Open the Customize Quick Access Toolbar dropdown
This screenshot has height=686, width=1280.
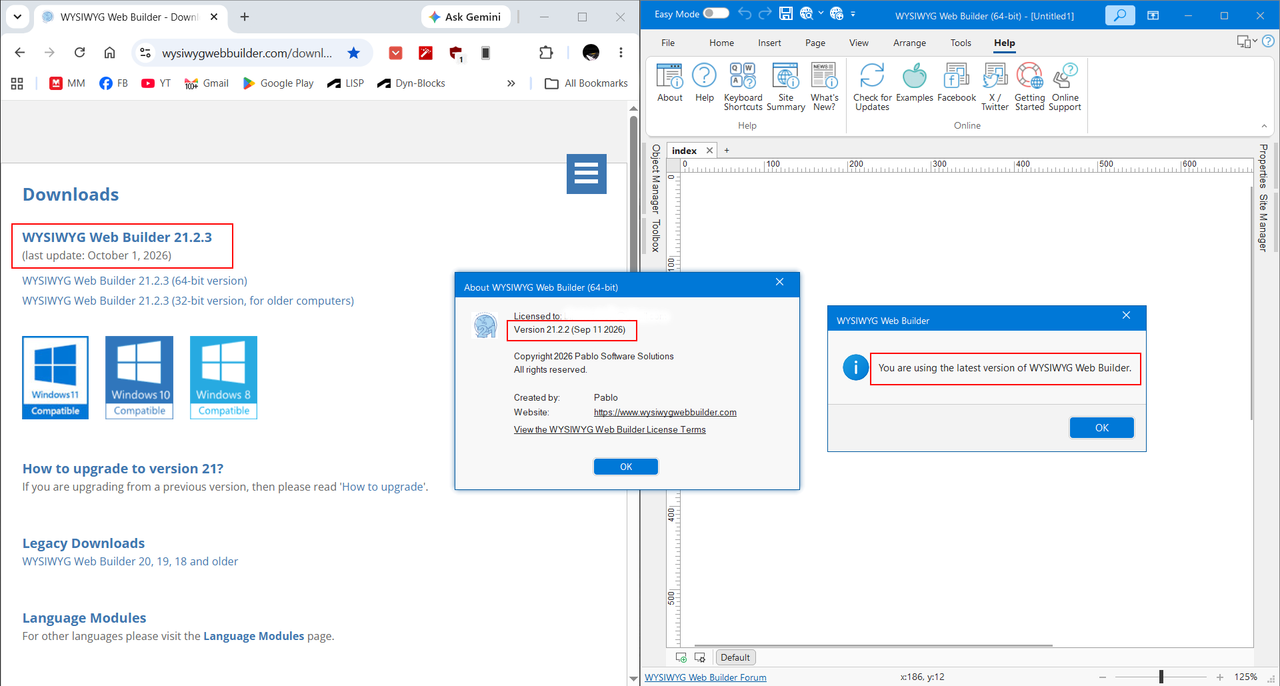coord(851,14)
